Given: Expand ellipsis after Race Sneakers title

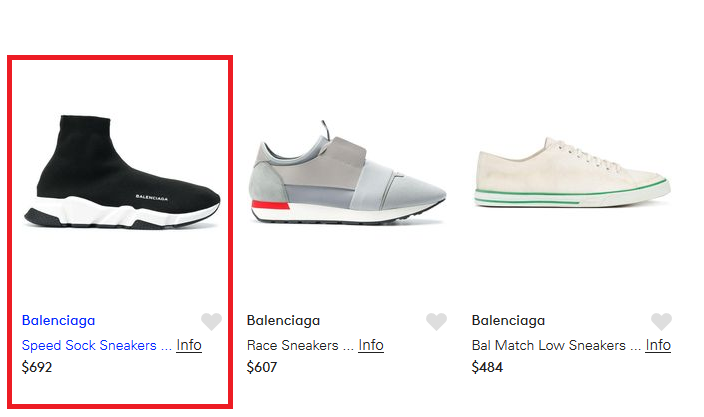Looking at the screenshot, I should [x=348, y=347].
